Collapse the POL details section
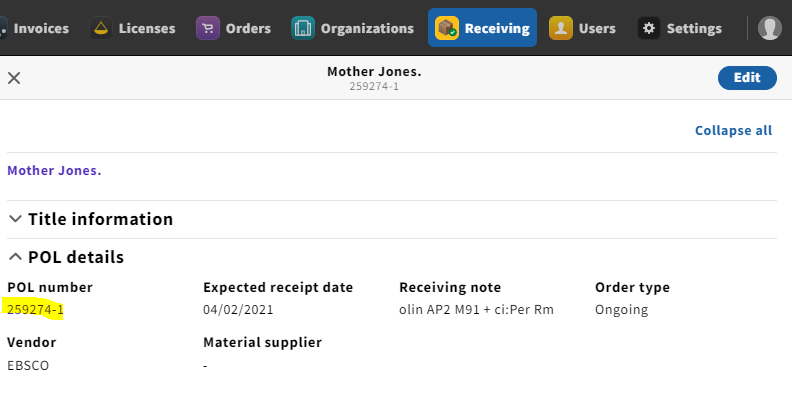This screenshot has height=394, width=792. [66, 257]
